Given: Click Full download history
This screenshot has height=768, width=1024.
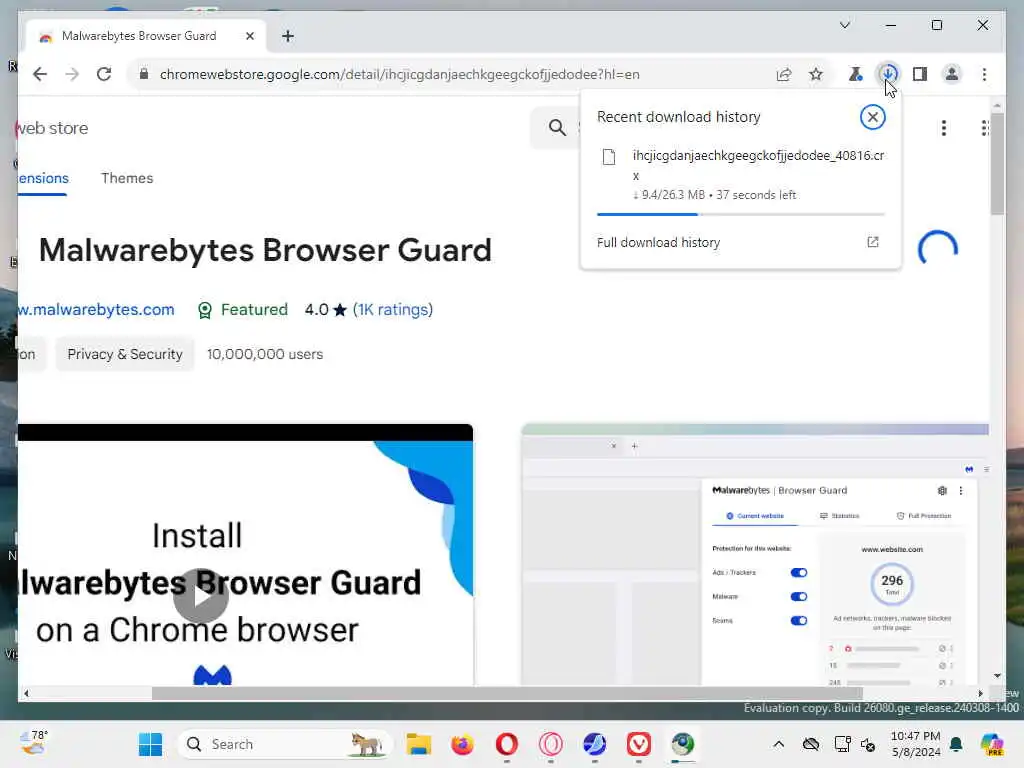Looking at the screenshot, I should 658,242.
